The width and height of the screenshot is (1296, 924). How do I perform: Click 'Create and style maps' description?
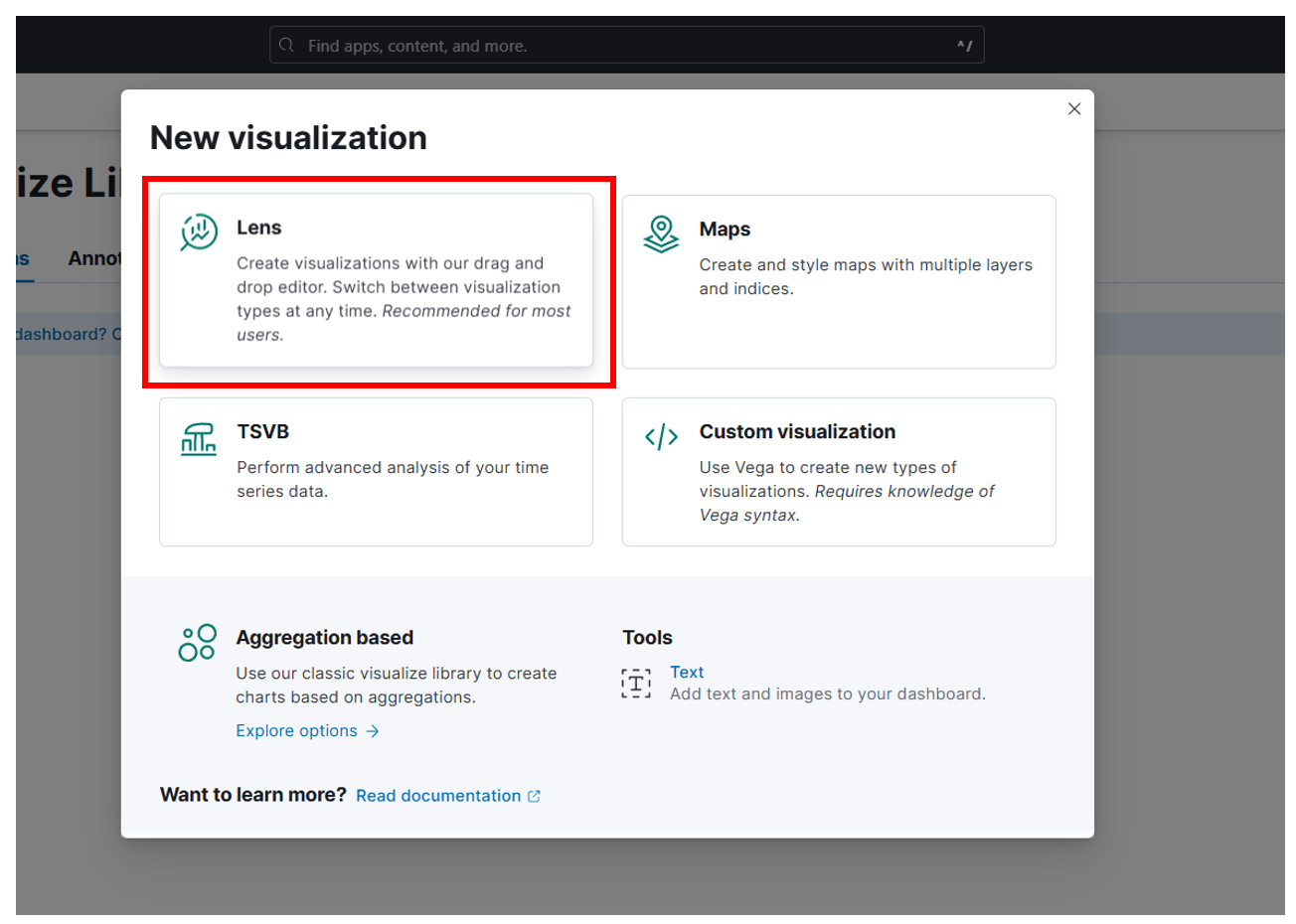pos(866,277)
